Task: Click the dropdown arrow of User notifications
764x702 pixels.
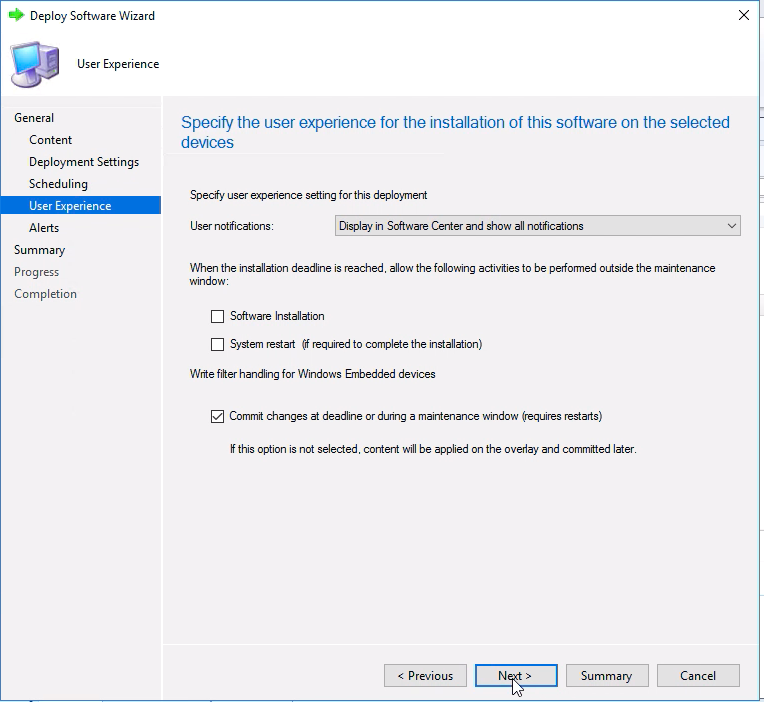Action: tap(731, 226)
